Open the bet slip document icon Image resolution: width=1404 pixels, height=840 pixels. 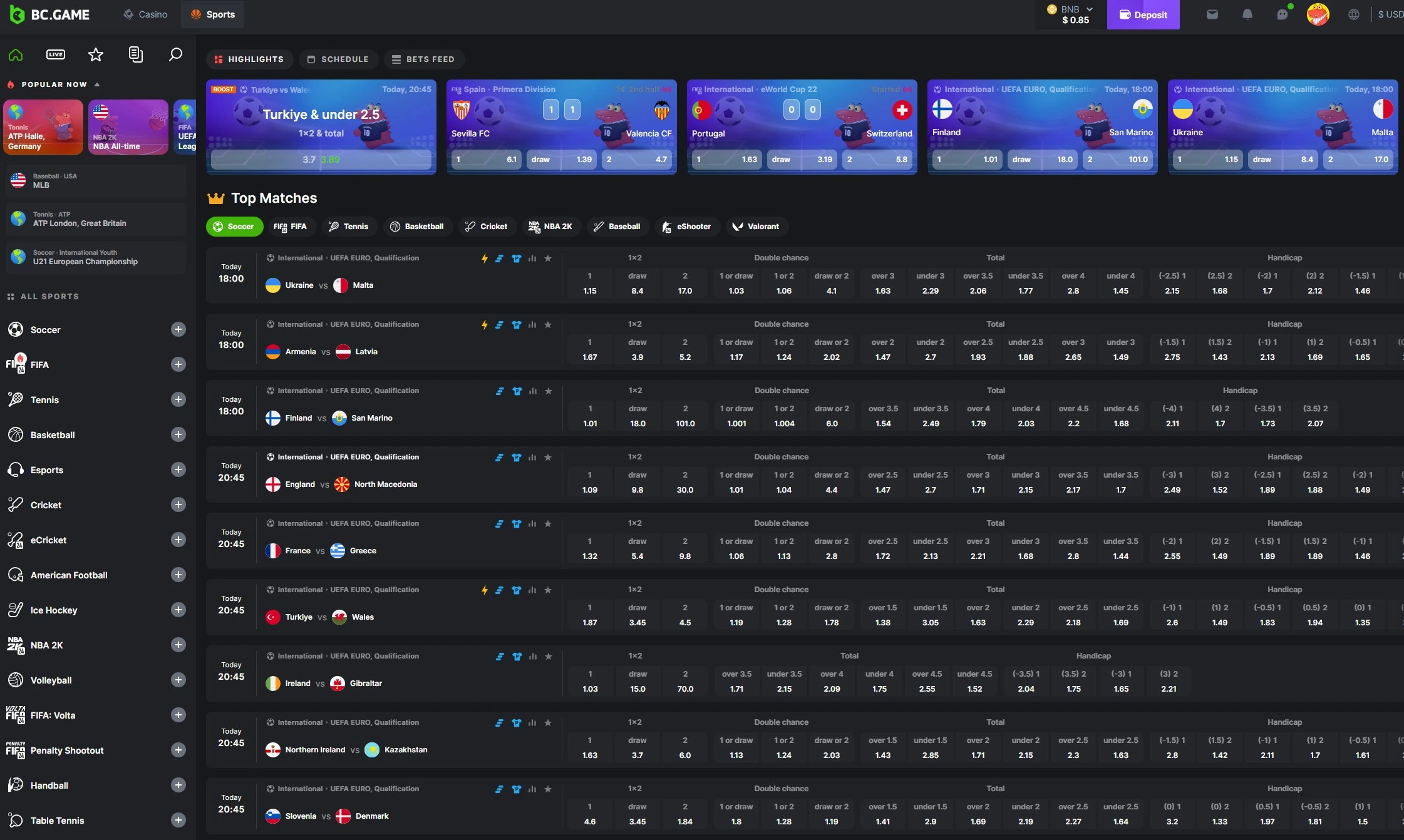tap(136, 54)
